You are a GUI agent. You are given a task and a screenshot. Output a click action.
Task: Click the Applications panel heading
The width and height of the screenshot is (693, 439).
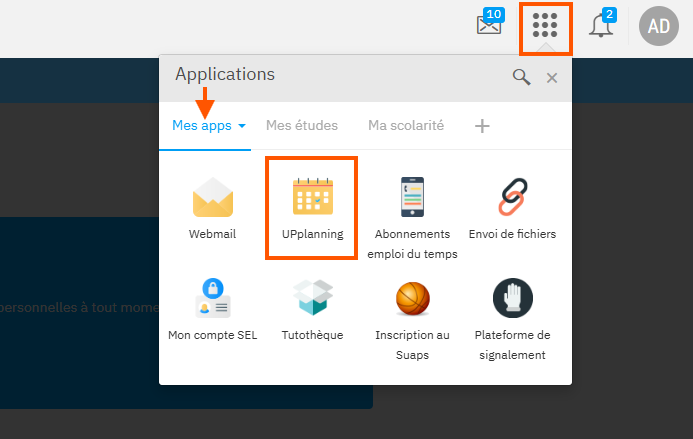click(225, 74)
